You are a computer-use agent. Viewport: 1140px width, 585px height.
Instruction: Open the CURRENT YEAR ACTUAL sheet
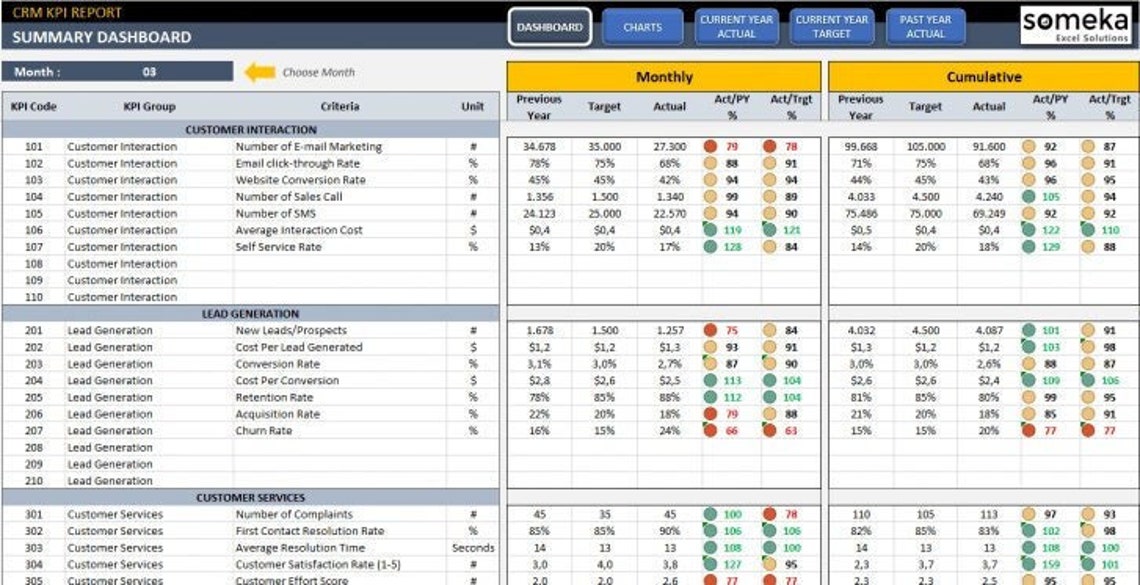pyautogui.click(x=737, y=27)
